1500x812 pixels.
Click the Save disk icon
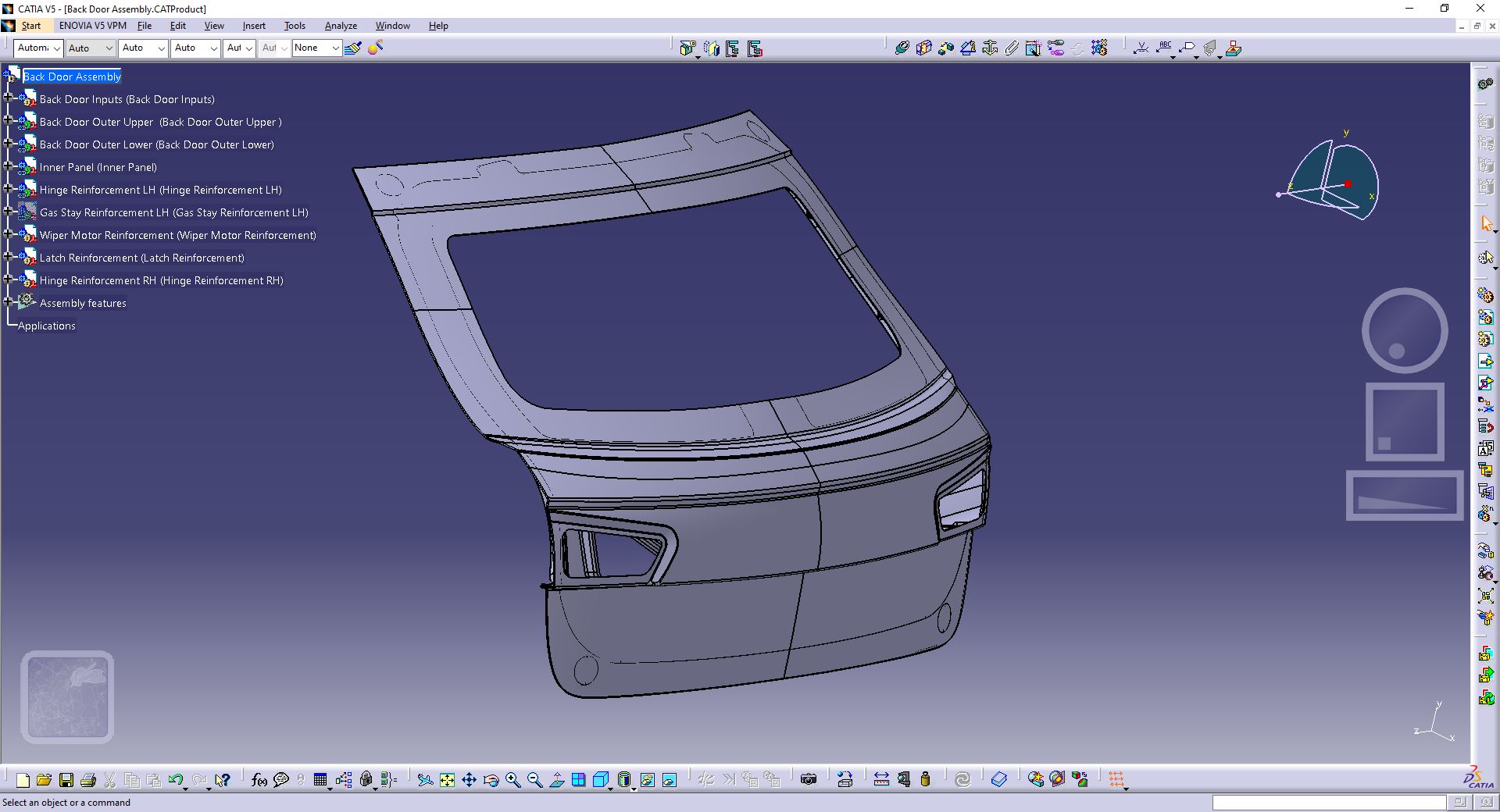(x=66, y=779)
